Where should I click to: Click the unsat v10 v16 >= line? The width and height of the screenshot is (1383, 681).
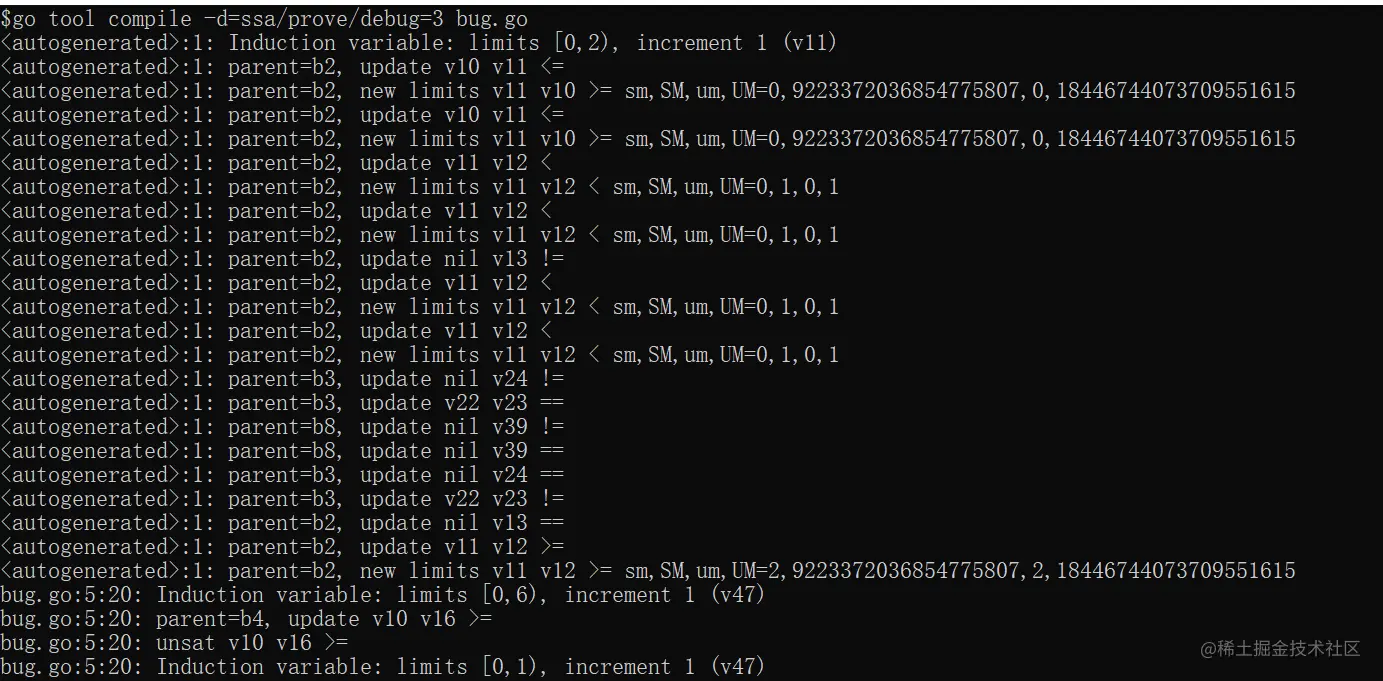(174, 642)
